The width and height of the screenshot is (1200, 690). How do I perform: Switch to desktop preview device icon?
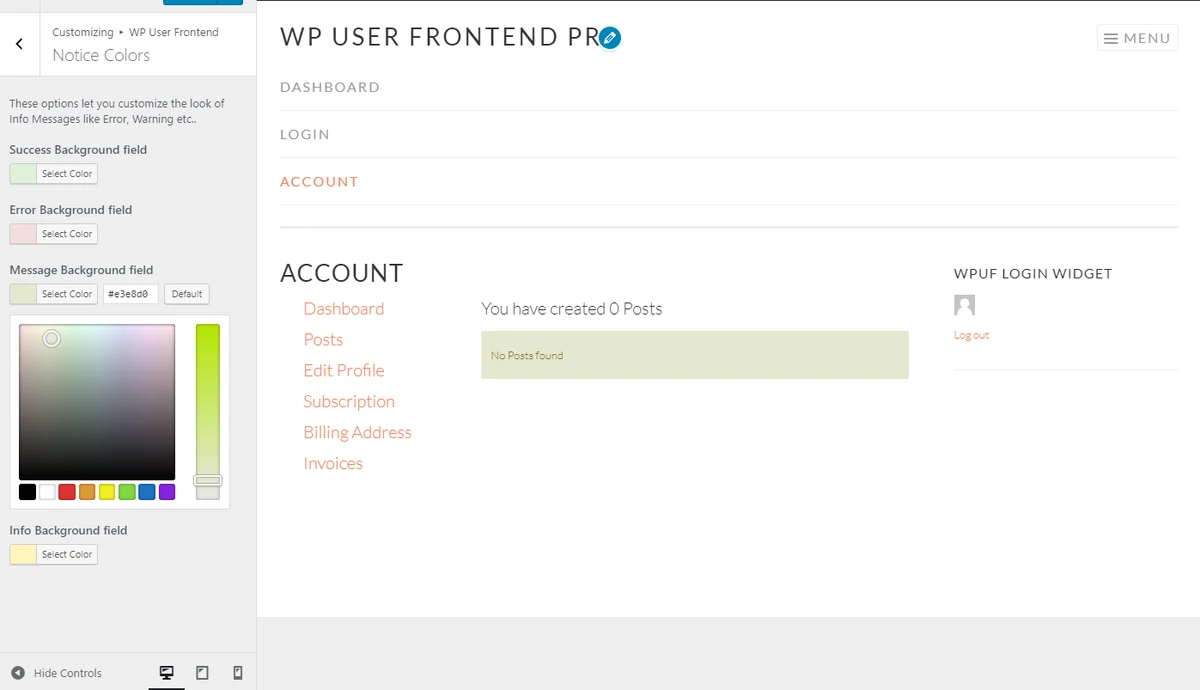click(x=167, y=673)
